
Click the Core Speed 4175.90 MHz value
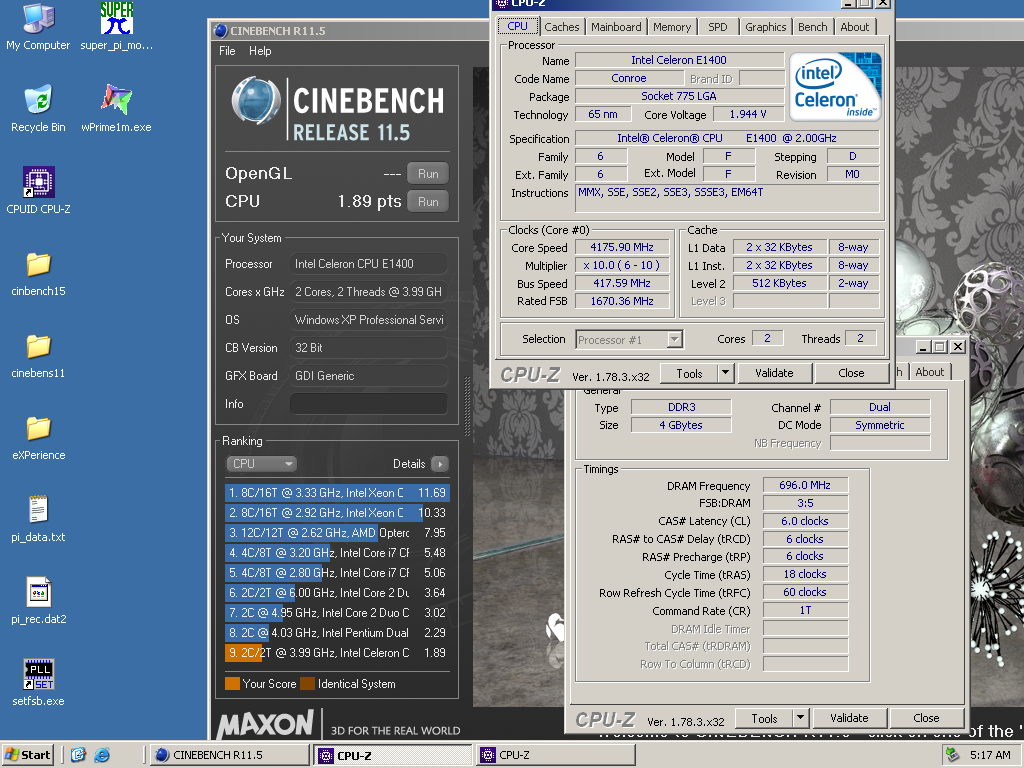pos(622,248)
